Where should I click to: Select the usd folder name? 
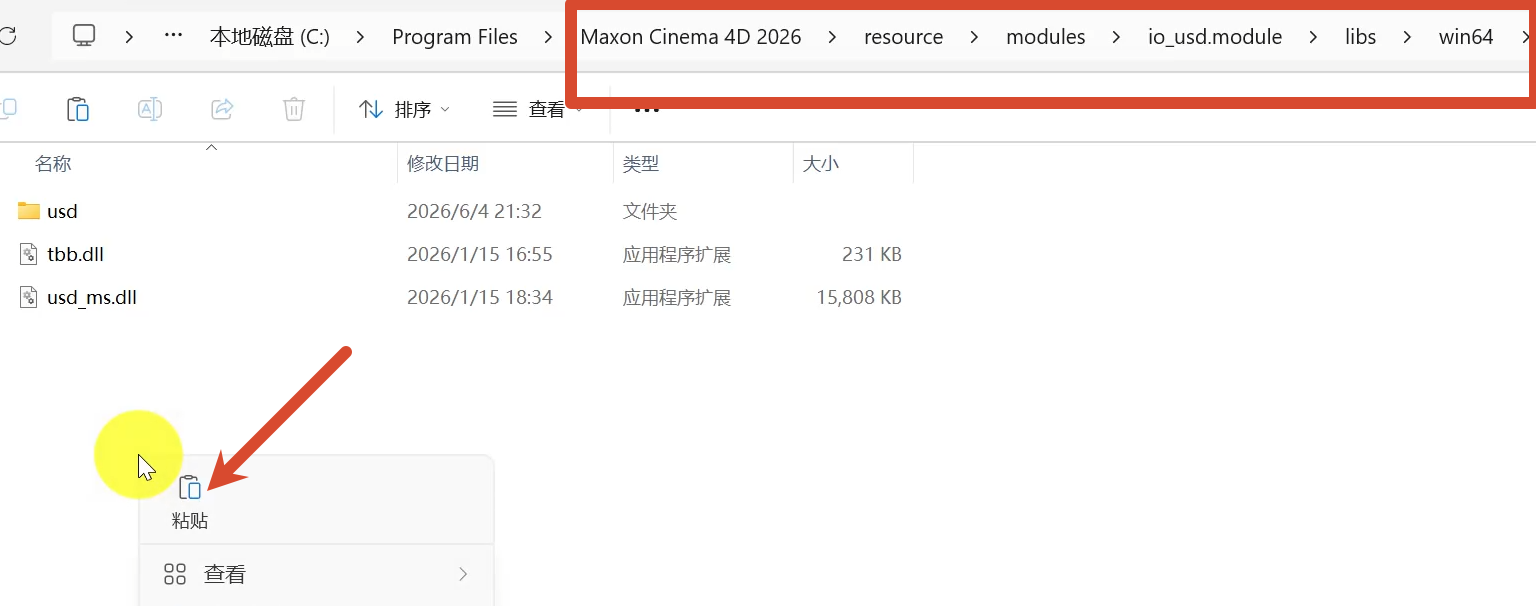[62, 211]
